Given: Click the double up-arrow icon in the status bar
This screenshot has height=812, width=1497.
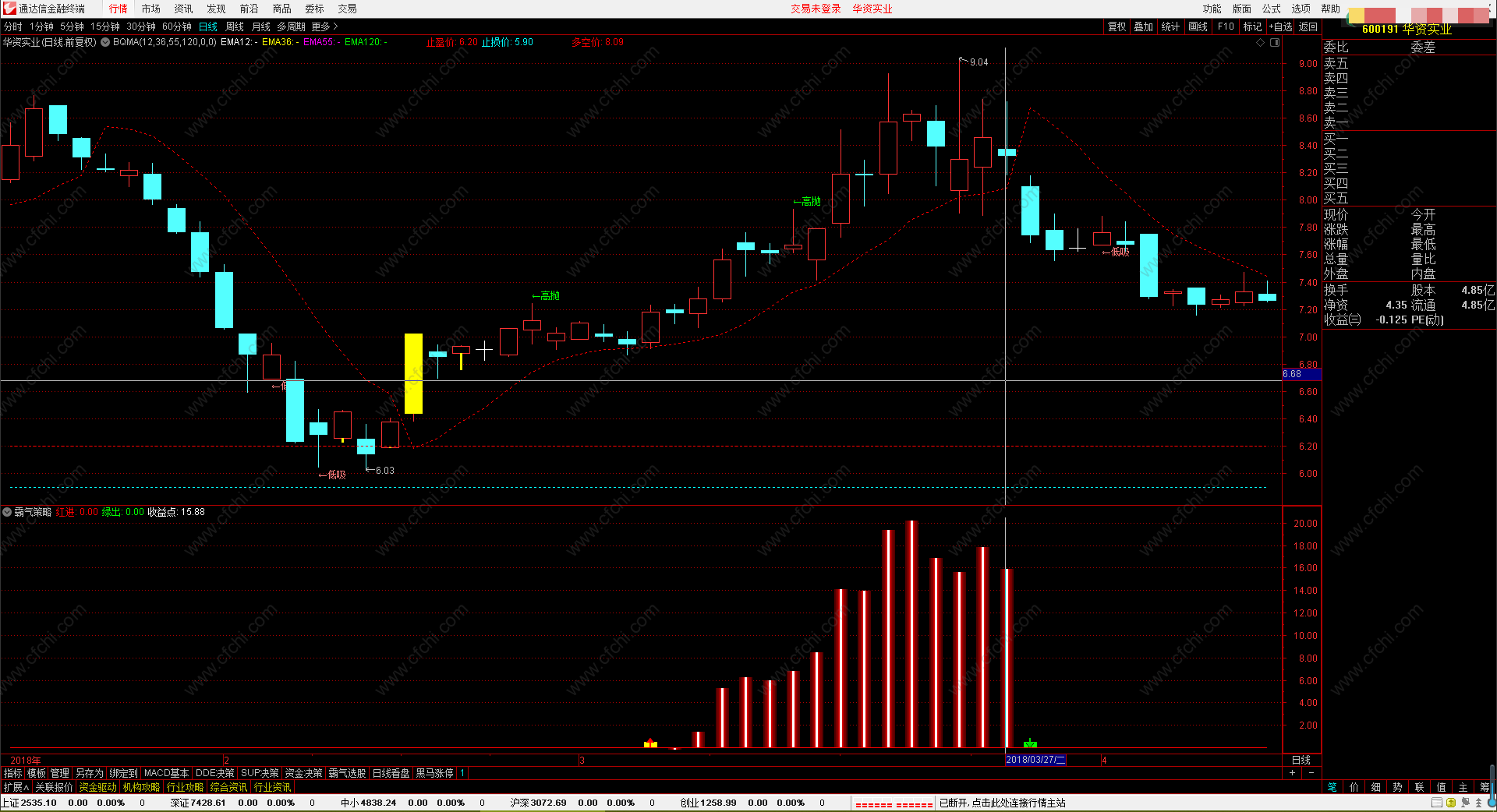Looking at the screenshot, I should tap(1478, 803).
